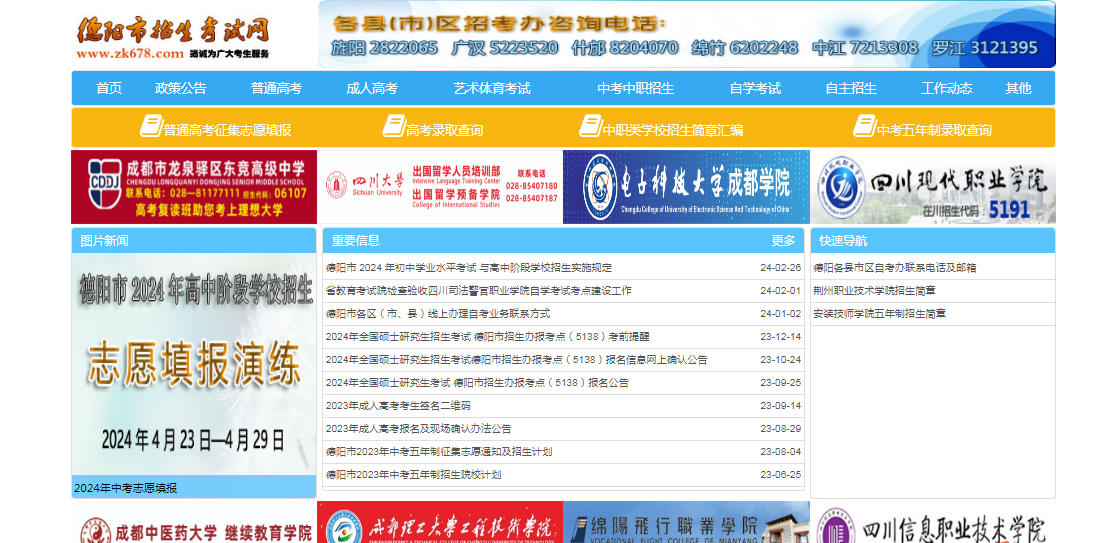Click the book icon beside 普通高考征集志愿填报
Screen dimensions: 1112x543
[x=151, y=126]
